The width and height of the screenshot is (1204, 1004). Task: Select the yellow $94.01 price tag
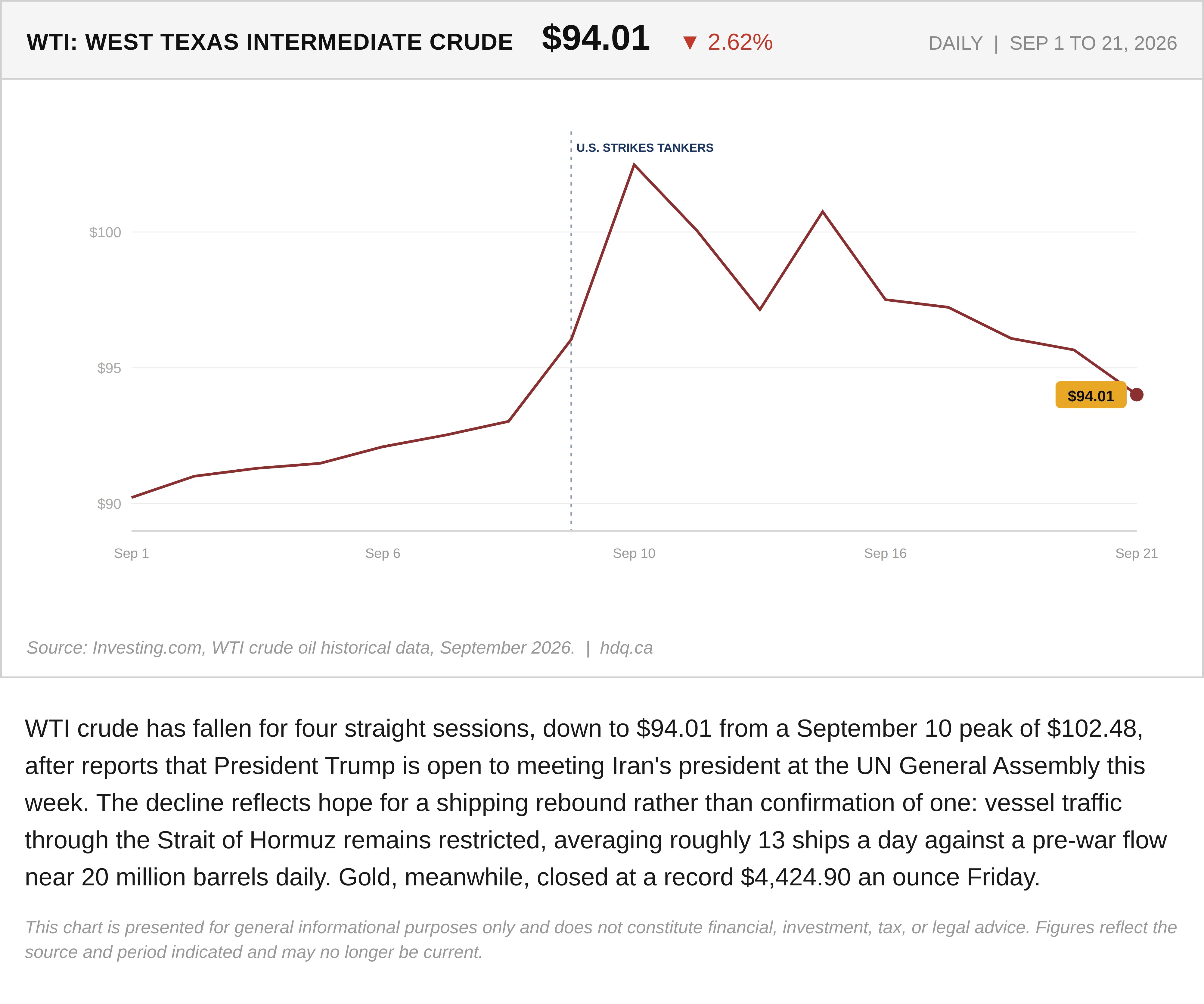click(1091, 395)
